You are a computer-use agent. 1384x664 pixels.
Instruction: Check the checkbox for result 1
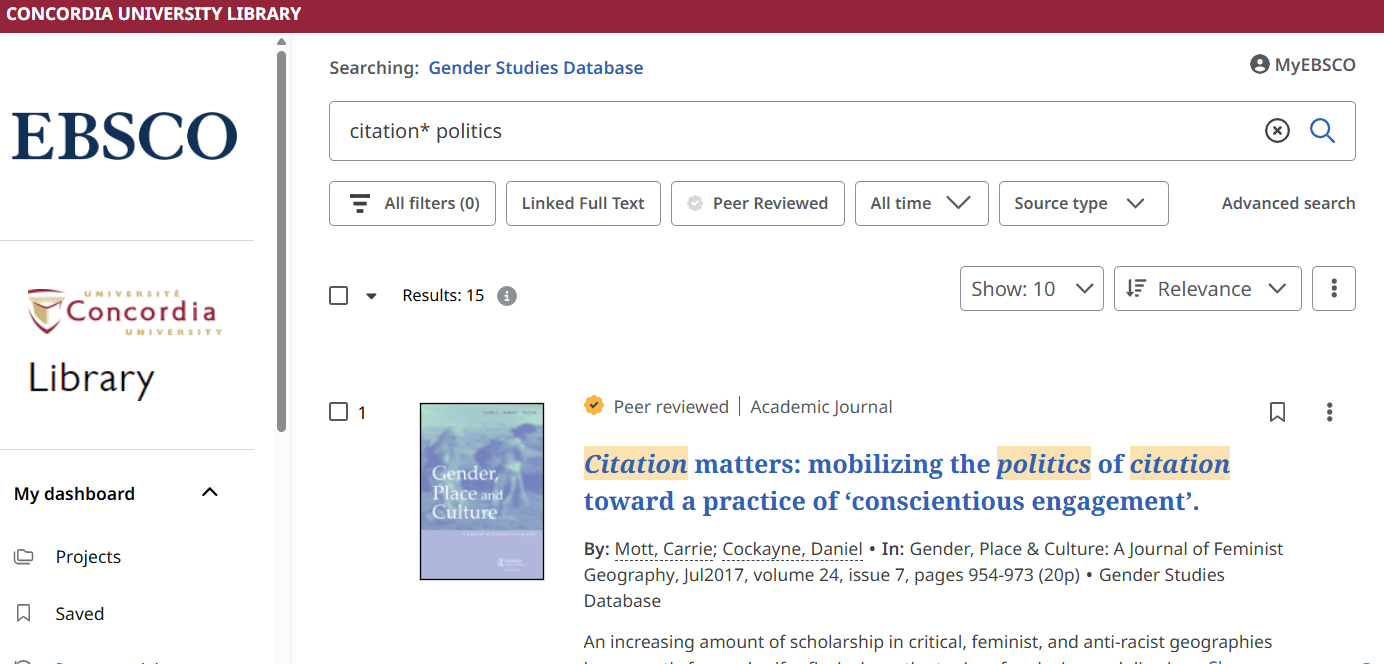click(337, 411)
